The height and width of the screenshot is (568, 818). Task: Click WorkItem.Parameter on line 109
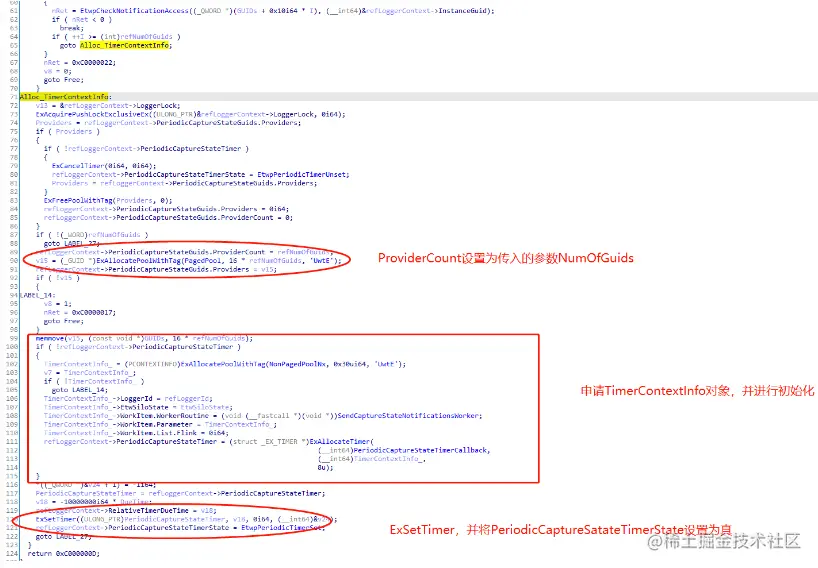click(x=156, y=425)
